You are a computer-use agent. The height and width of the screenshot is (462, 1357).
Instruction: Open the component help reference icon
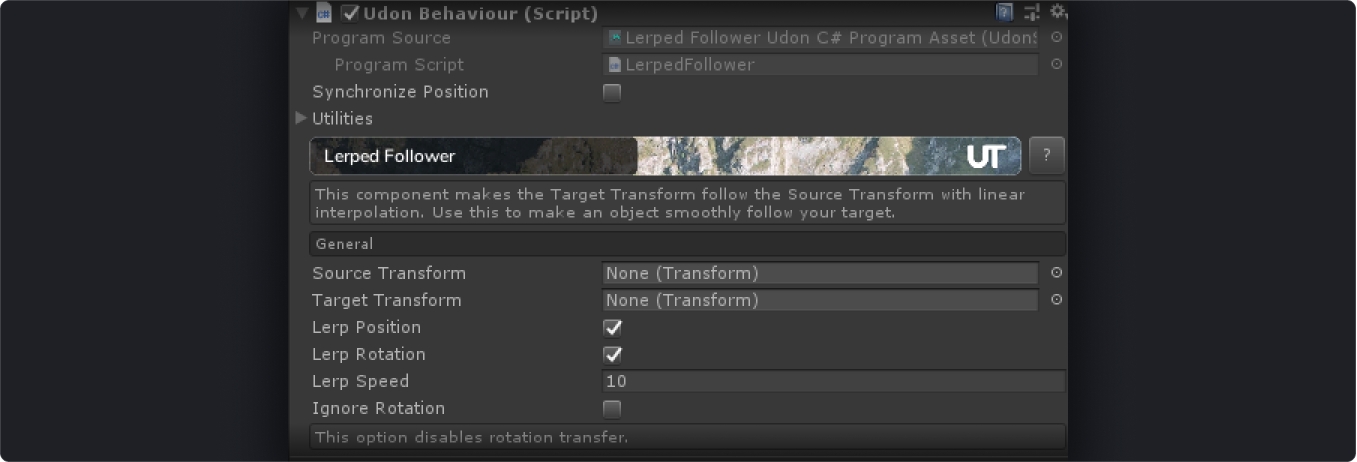(x=1005, y=13)
